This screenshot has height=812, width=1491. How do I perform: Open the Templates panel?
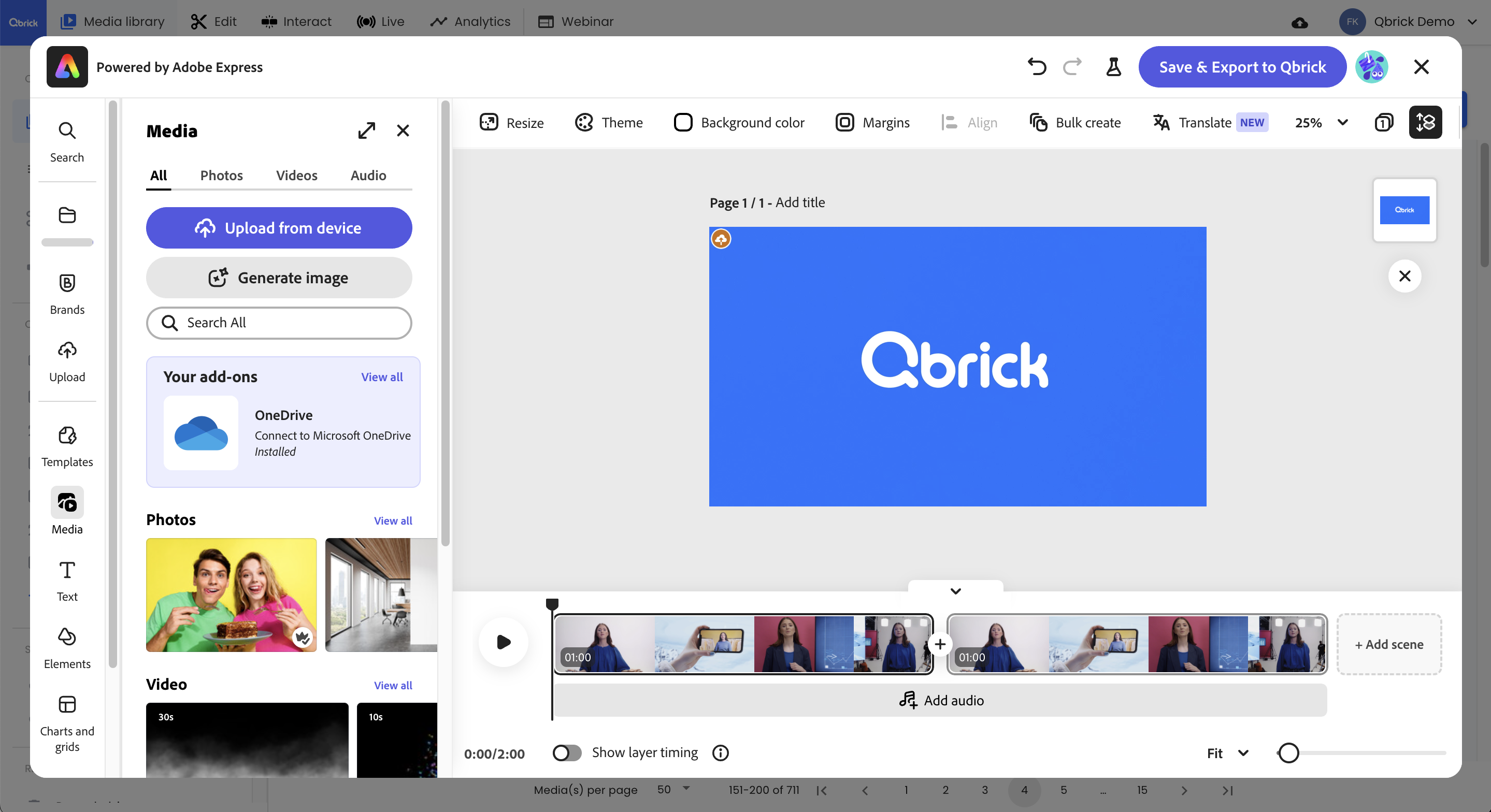point(67,446)
